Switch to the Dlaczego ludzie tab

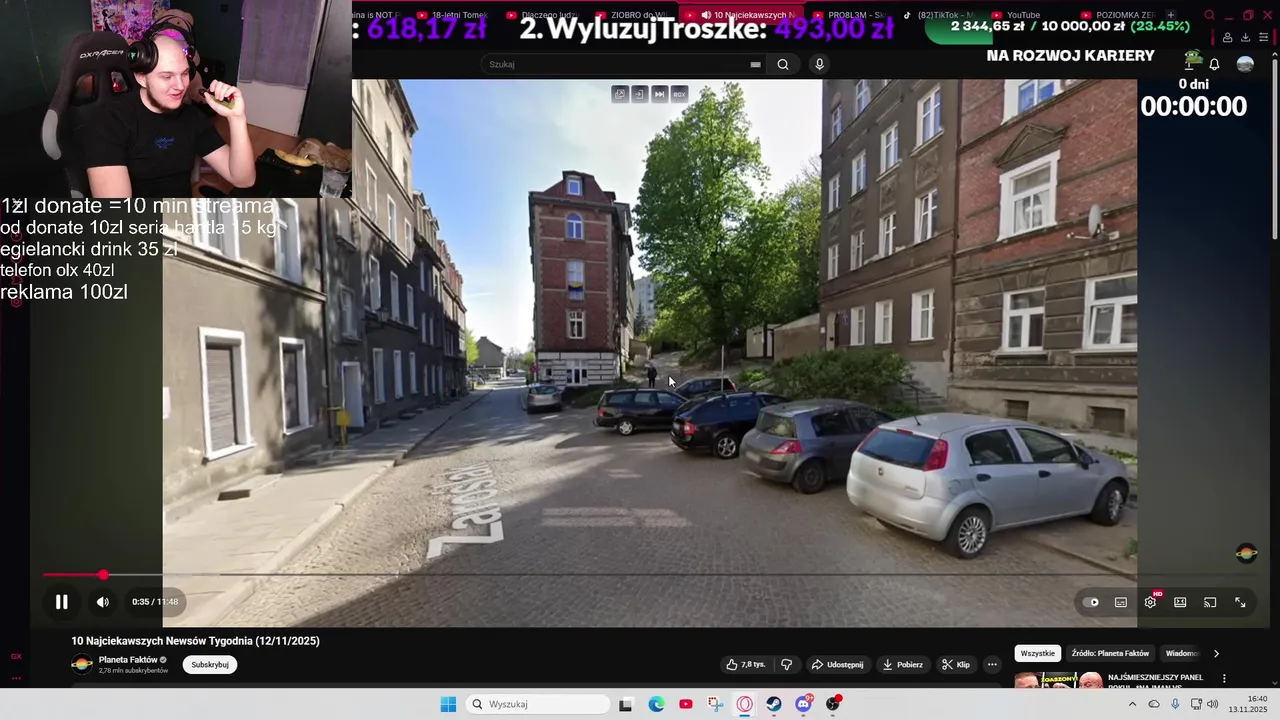pos(542,15)
